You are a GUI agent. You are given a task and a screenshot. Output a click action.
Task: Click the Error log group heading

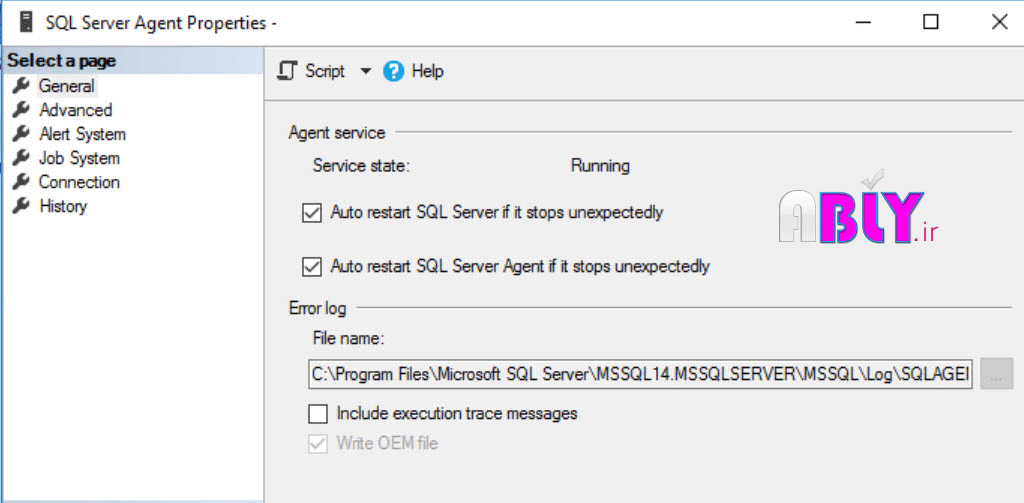click(x=317, y=308)
